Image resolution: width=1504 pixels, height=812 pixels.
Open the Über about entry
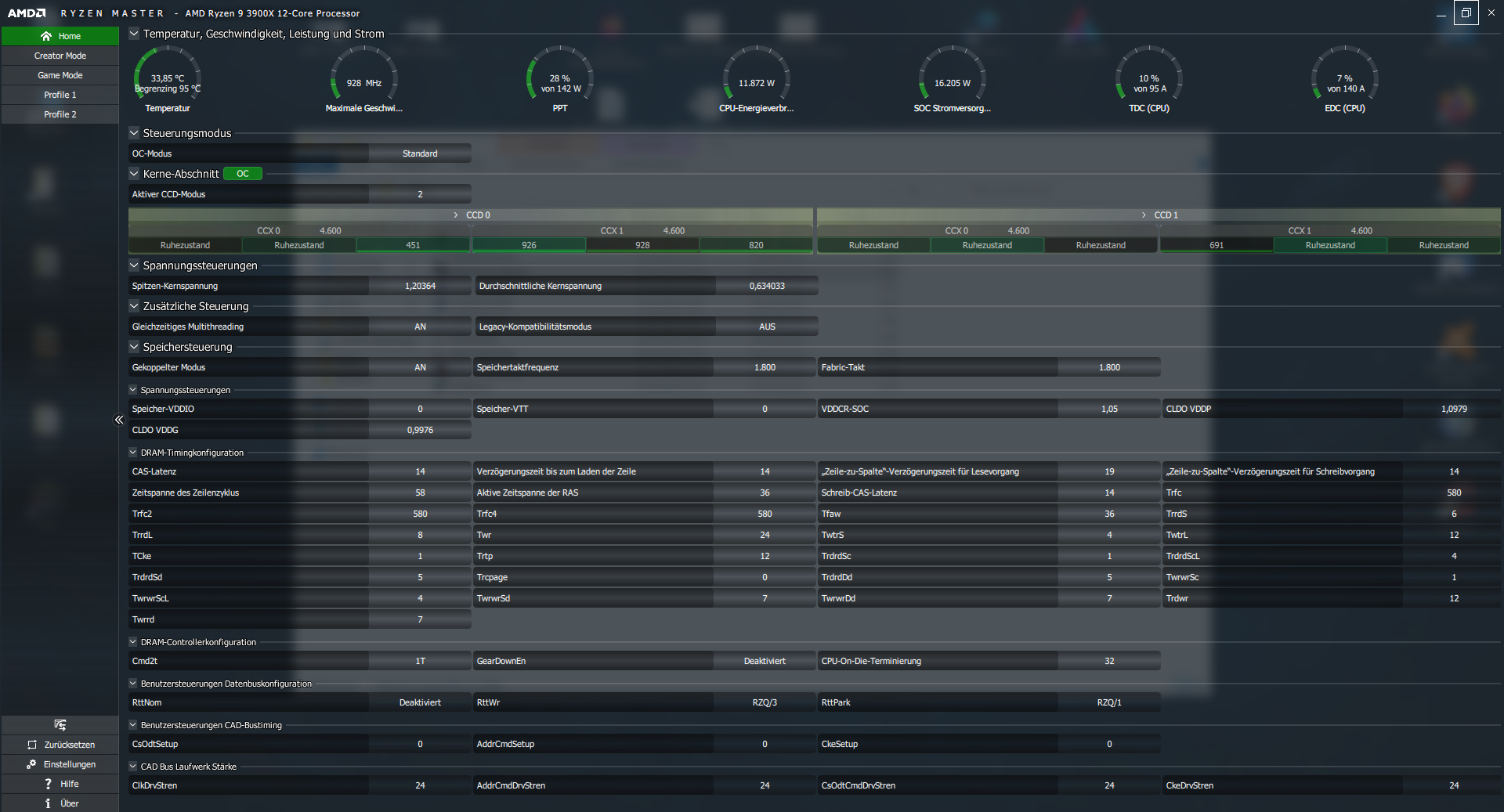[60, 803]
